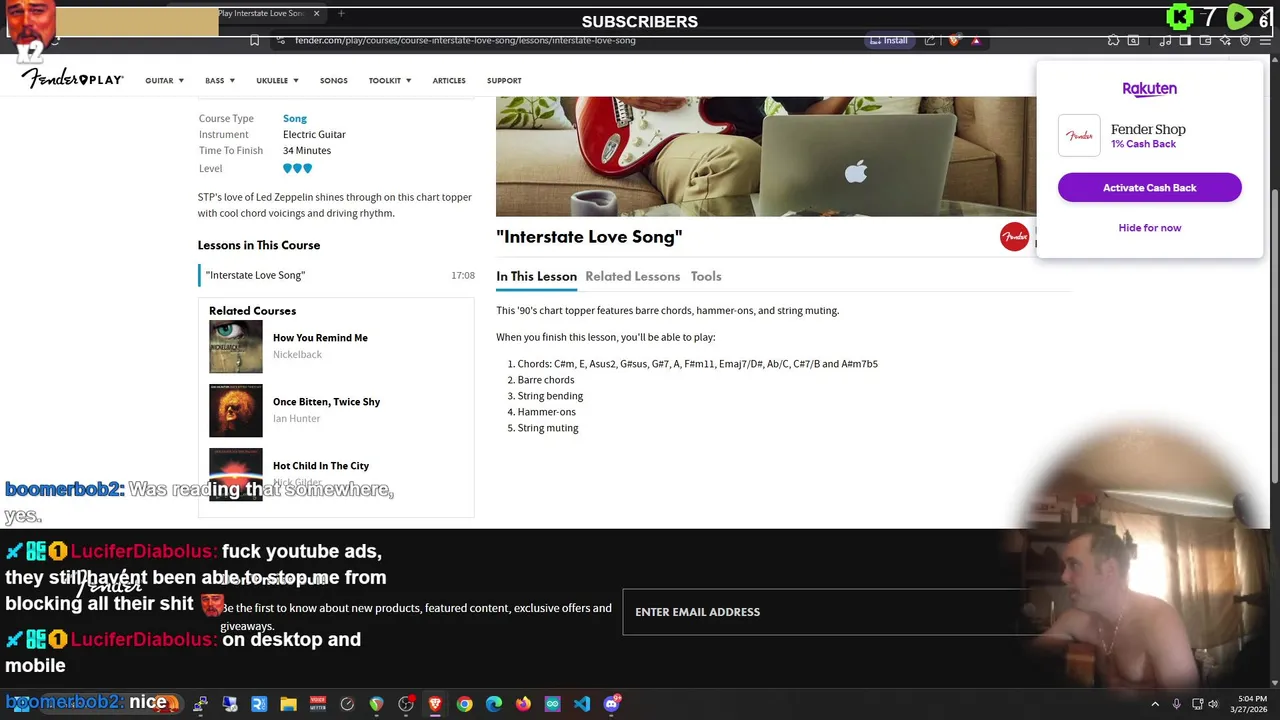
Task: Click the Song course type link
Action: (295, 118)
